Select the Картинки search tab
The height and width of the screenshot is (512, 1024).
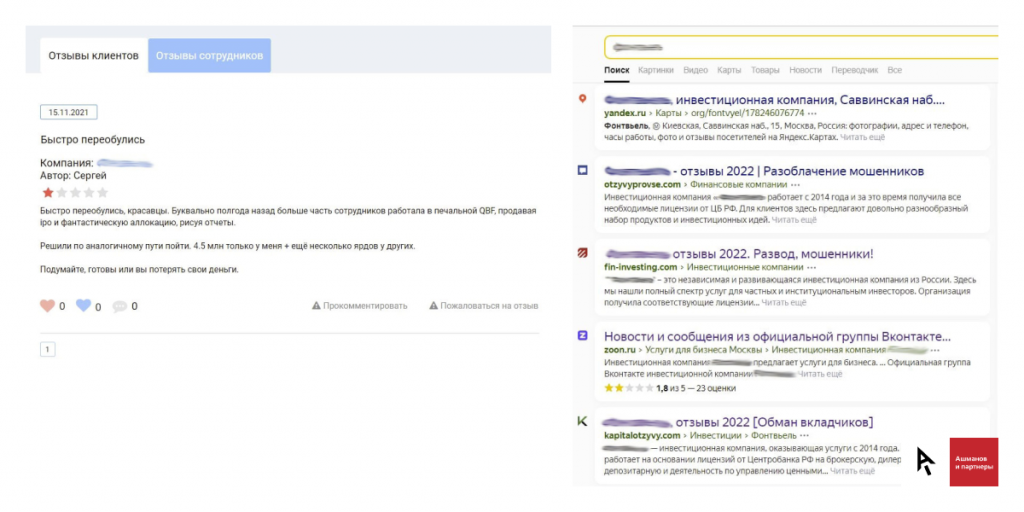(656, 70)
